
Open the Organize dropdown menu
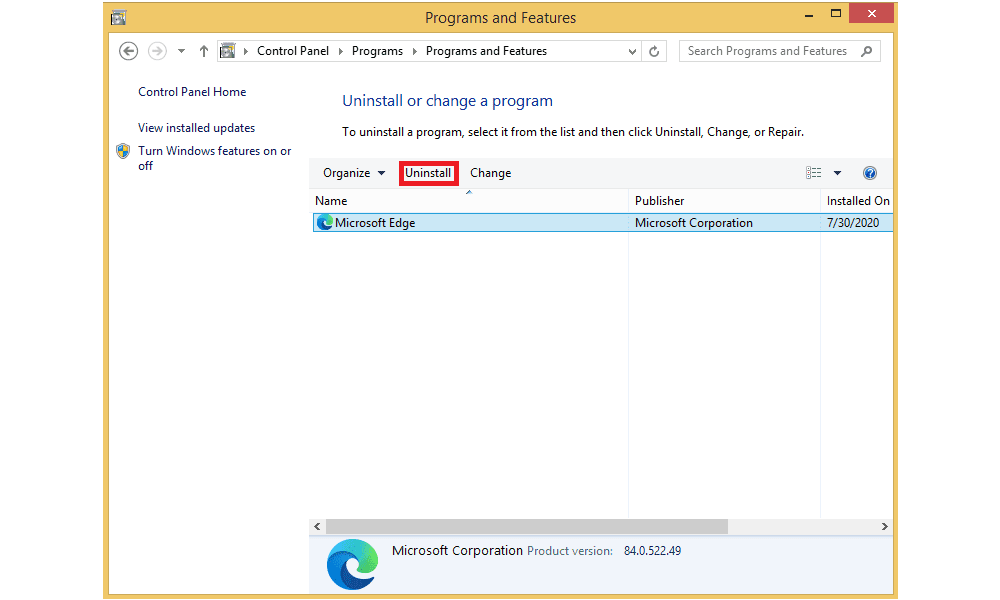point(354,173)
